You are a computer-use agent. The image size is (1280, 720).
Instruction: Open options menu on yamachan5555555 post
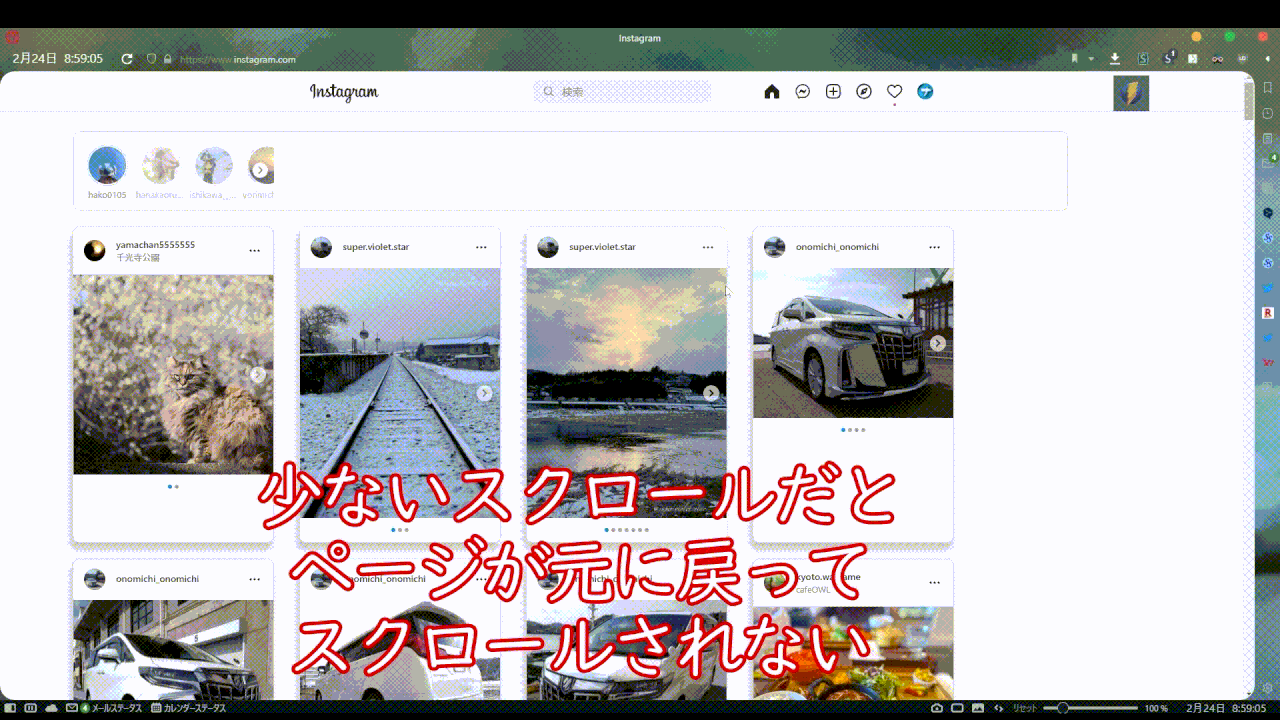pyautogui.click(x=254, y=251)
